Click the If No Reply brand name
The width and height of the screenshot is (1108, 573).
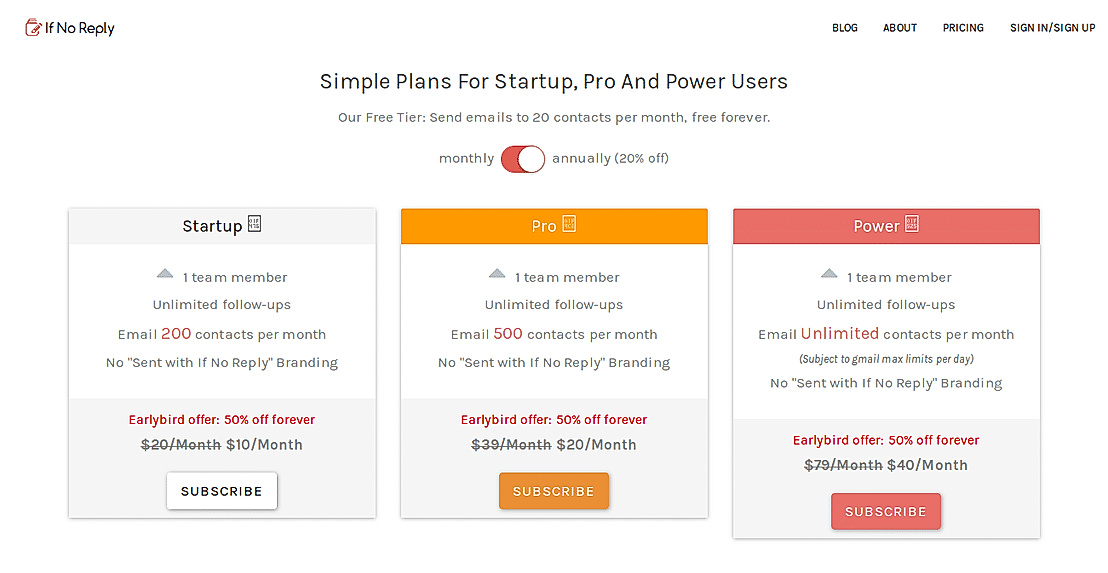[80, 28]
